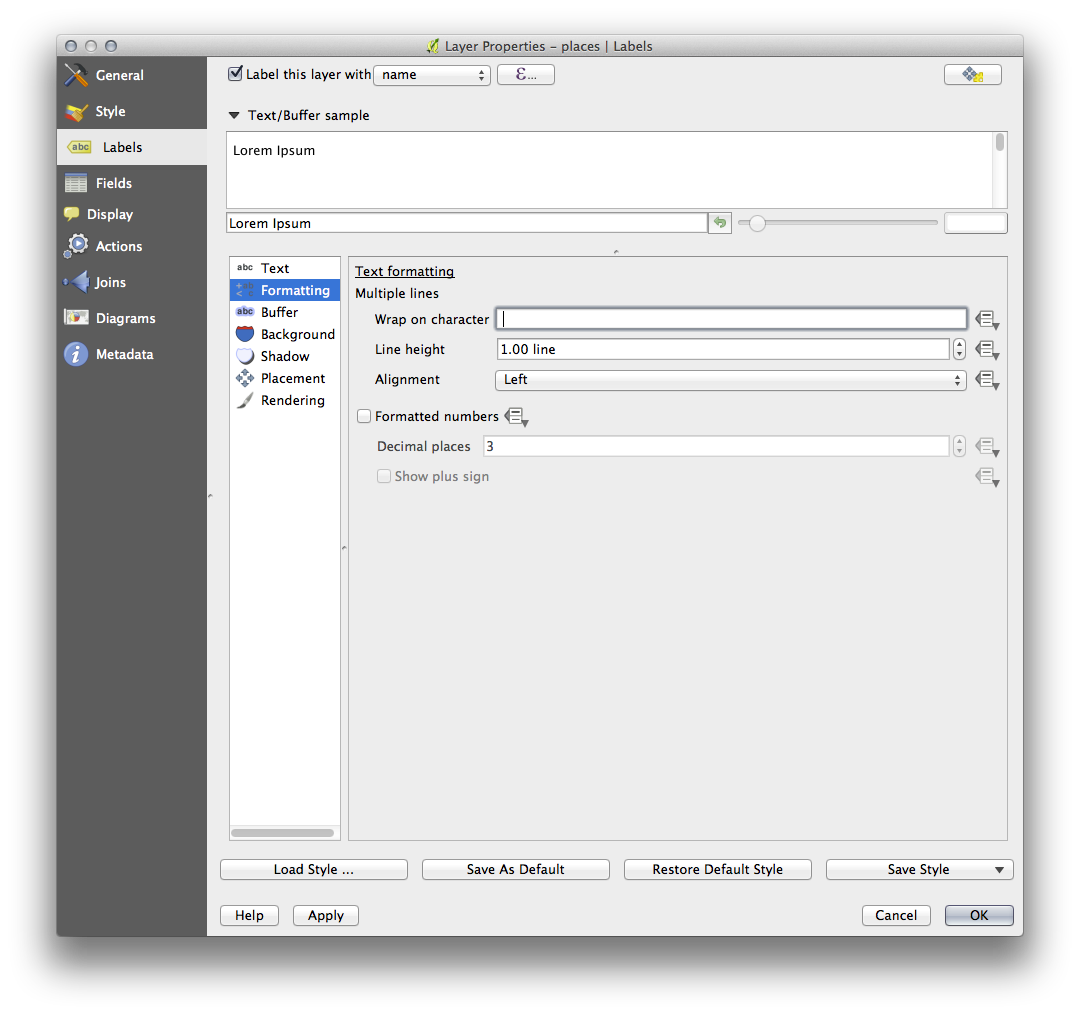The image size is (1080, 1015).
Task: Click the Restore Default Style button
Action: point(717,870)
